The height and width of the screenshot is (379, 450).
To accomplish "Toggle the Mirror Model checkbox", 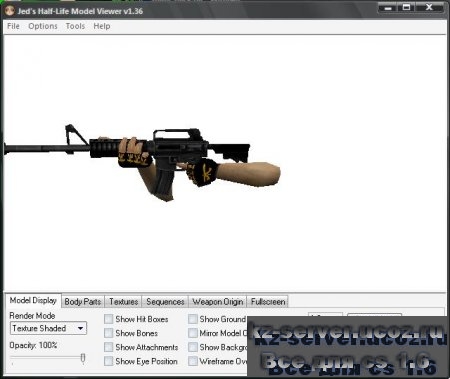I will (193, 333).
